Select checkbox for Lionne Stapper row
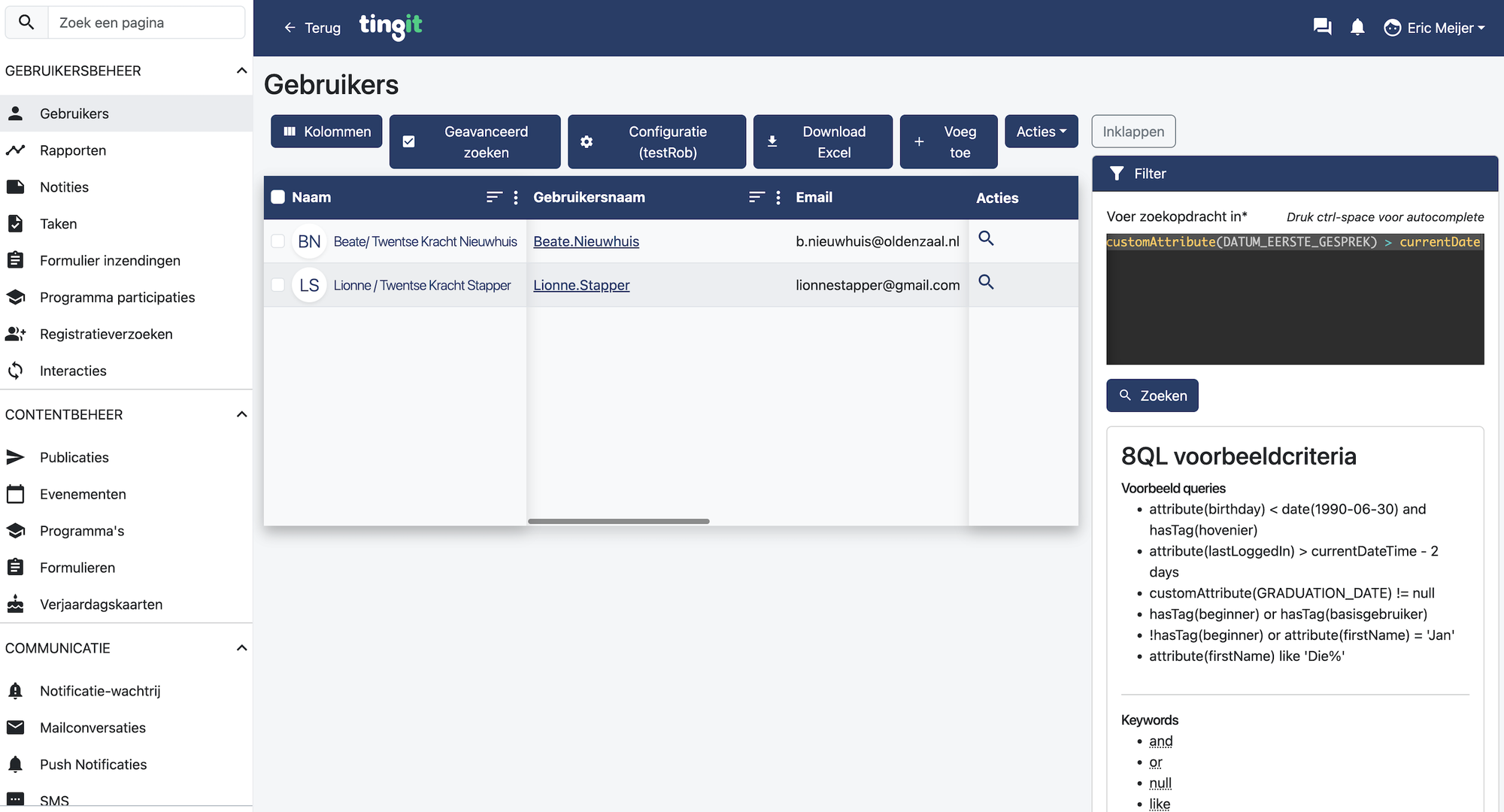Image resolution: width=1504 pixels, height=812 pixels. click(278, 285)
